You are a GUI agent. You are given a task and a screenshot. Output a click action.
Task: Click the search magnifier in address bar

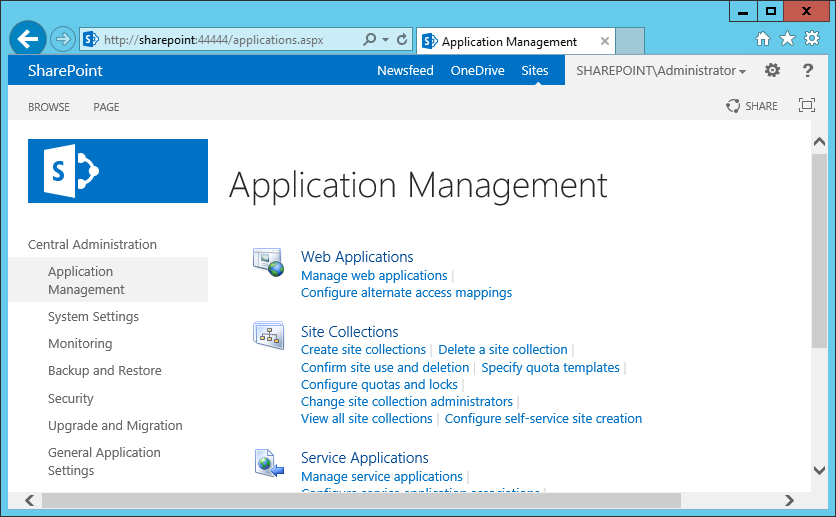(x=369, y=39)
